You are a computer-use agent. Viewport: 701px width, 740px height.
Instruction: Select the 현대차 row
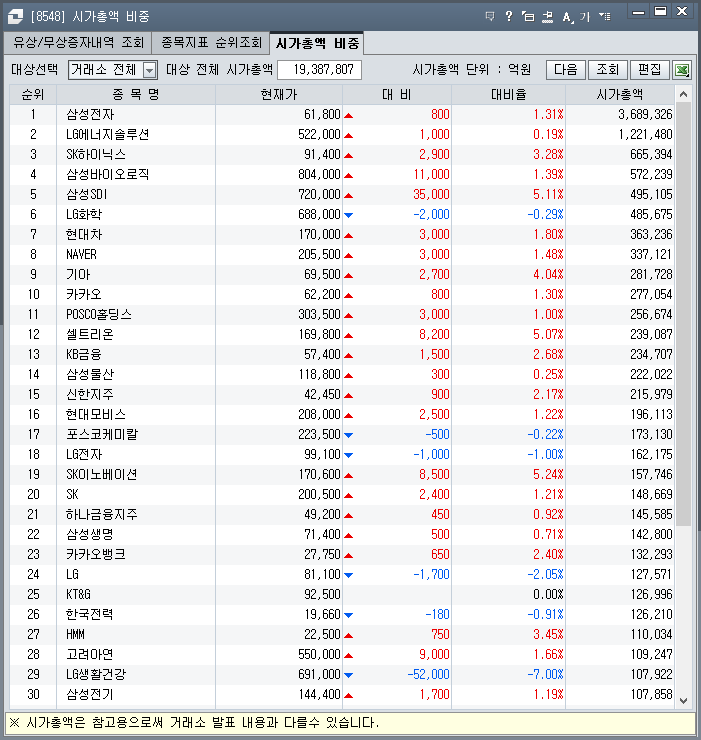pyautogui.click(x=342, y=235)
